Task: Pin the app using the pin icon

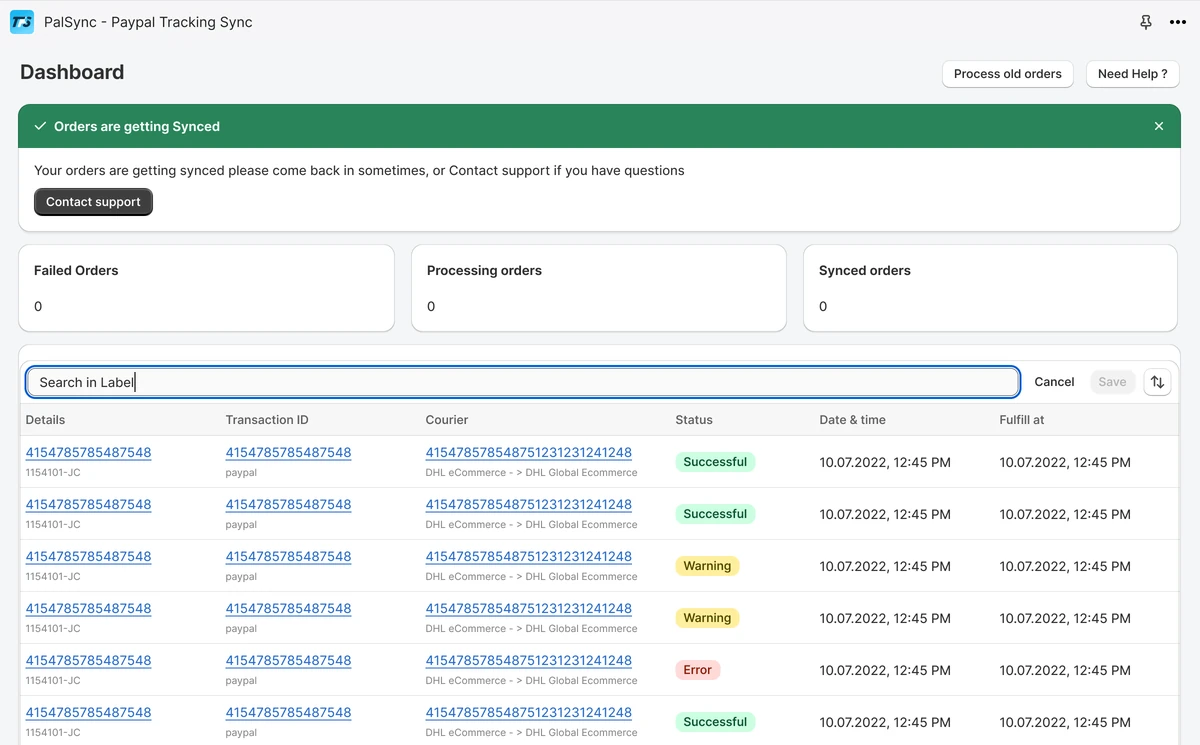Action: pos(1146,22)
